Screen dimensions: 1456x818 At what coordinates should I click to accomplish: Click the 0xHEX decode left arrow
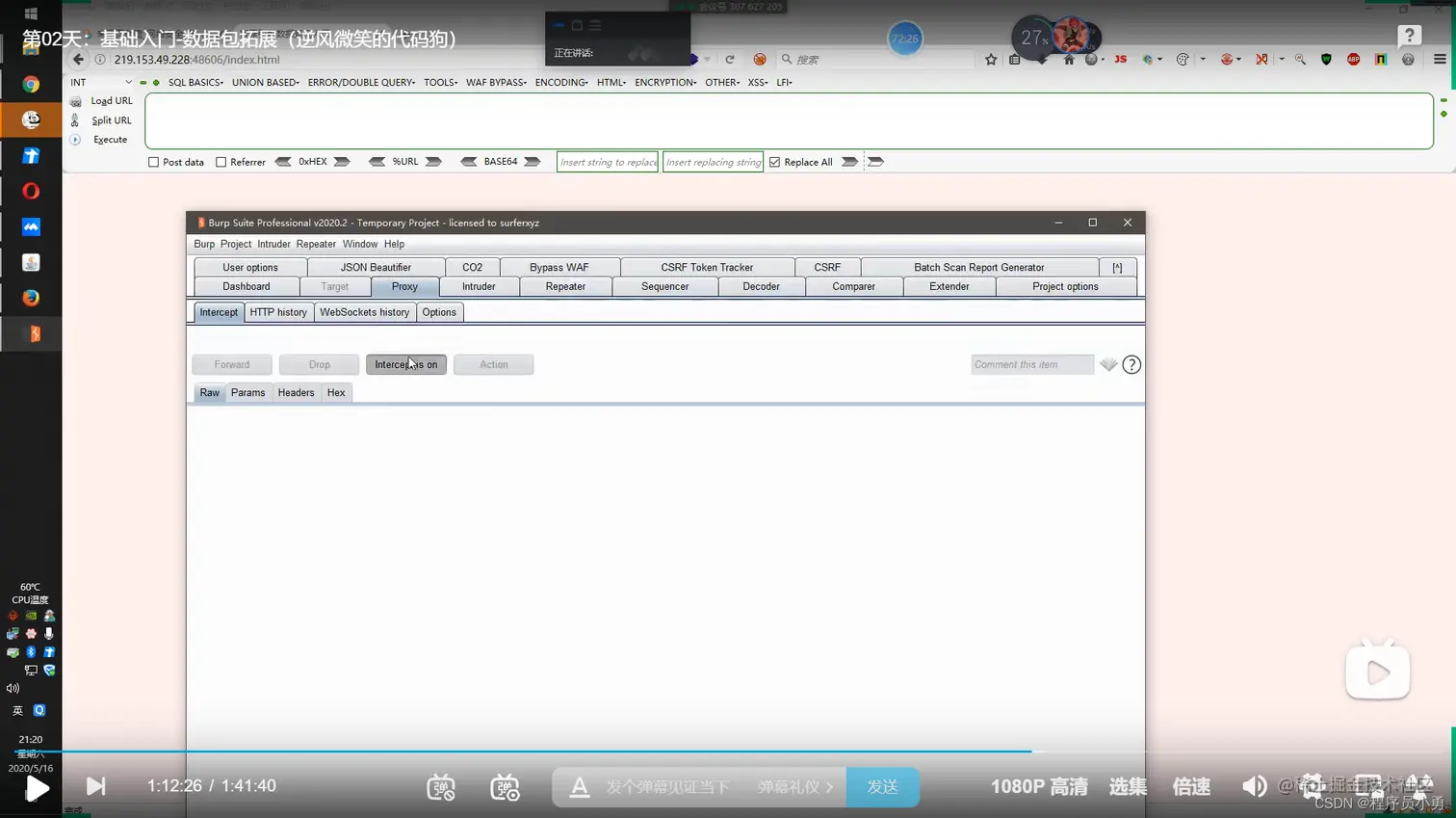tap(283, 162)
